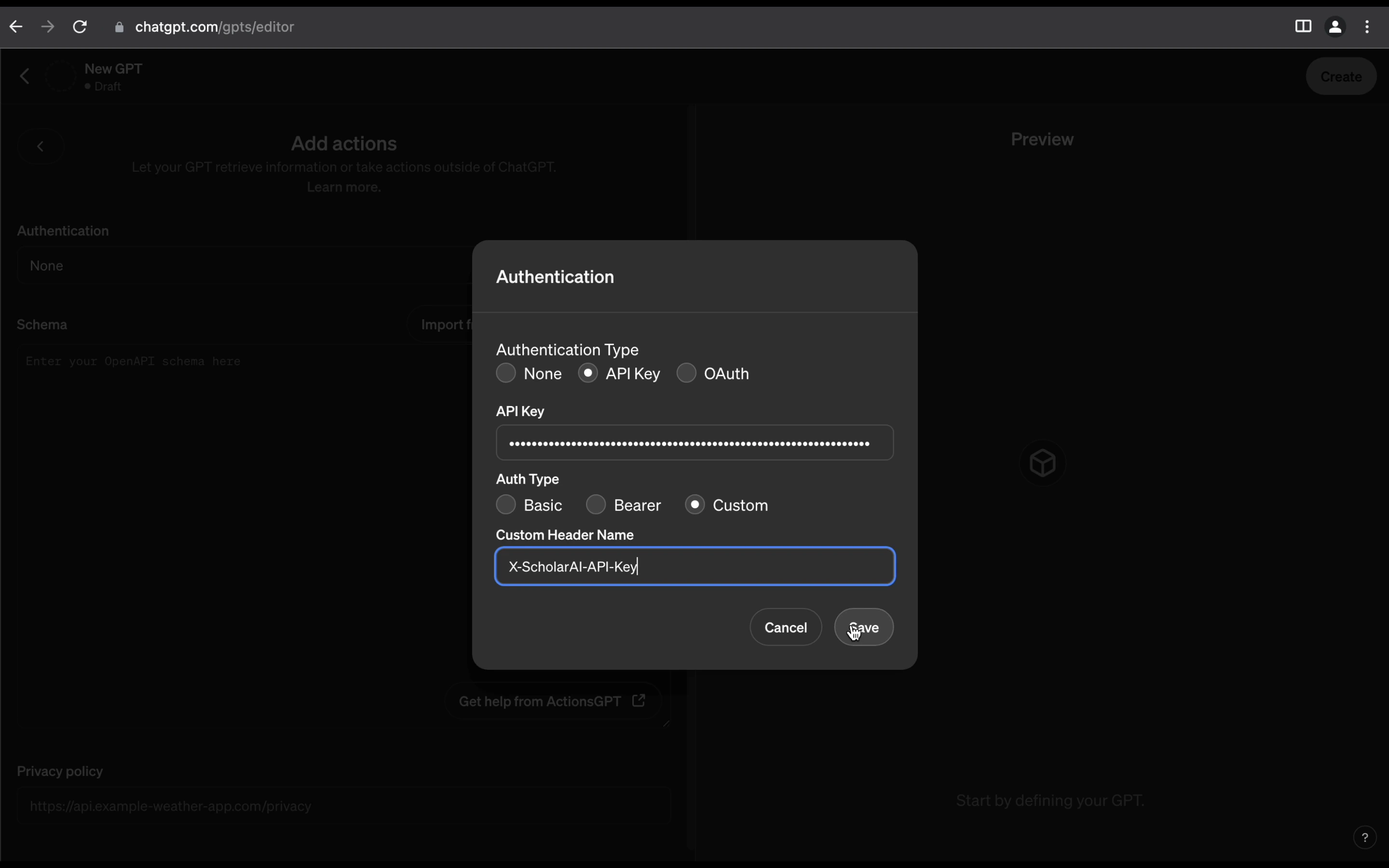1389x868 pixels.
Task: Click back chevron next to New GPT
Action: (25, 76)
